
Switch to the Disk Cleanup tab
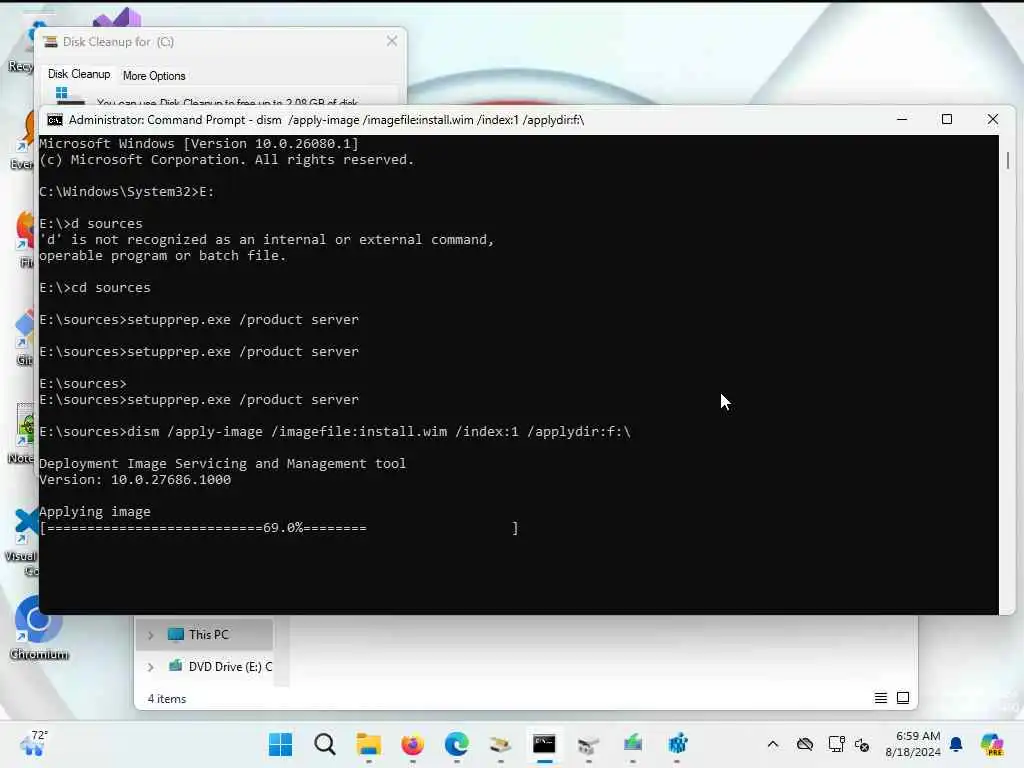(79, 74)
